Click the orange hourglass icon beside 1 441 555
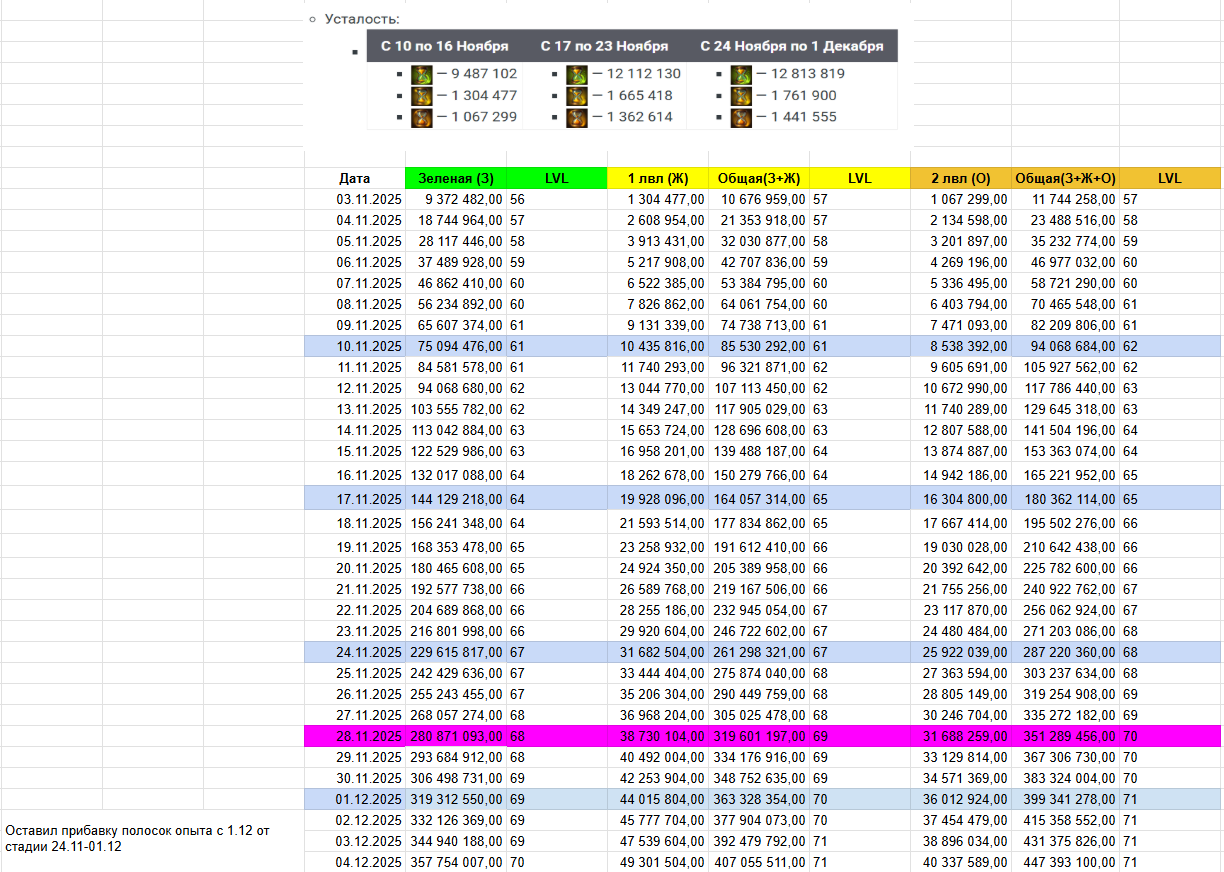1224x872 pixels. pyautogui.click(x=740, y=117)
